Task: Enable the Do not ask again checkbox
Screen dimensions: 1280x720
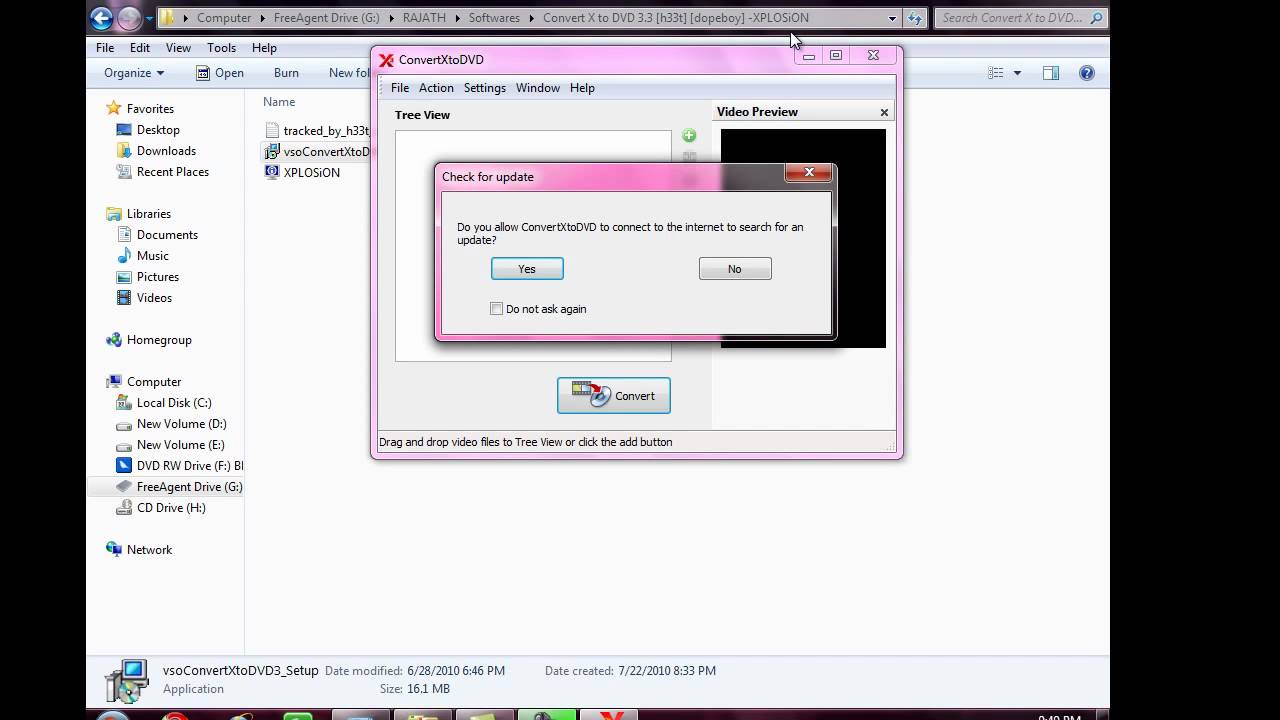Action: pyautogui.click(x=496, y=309)
